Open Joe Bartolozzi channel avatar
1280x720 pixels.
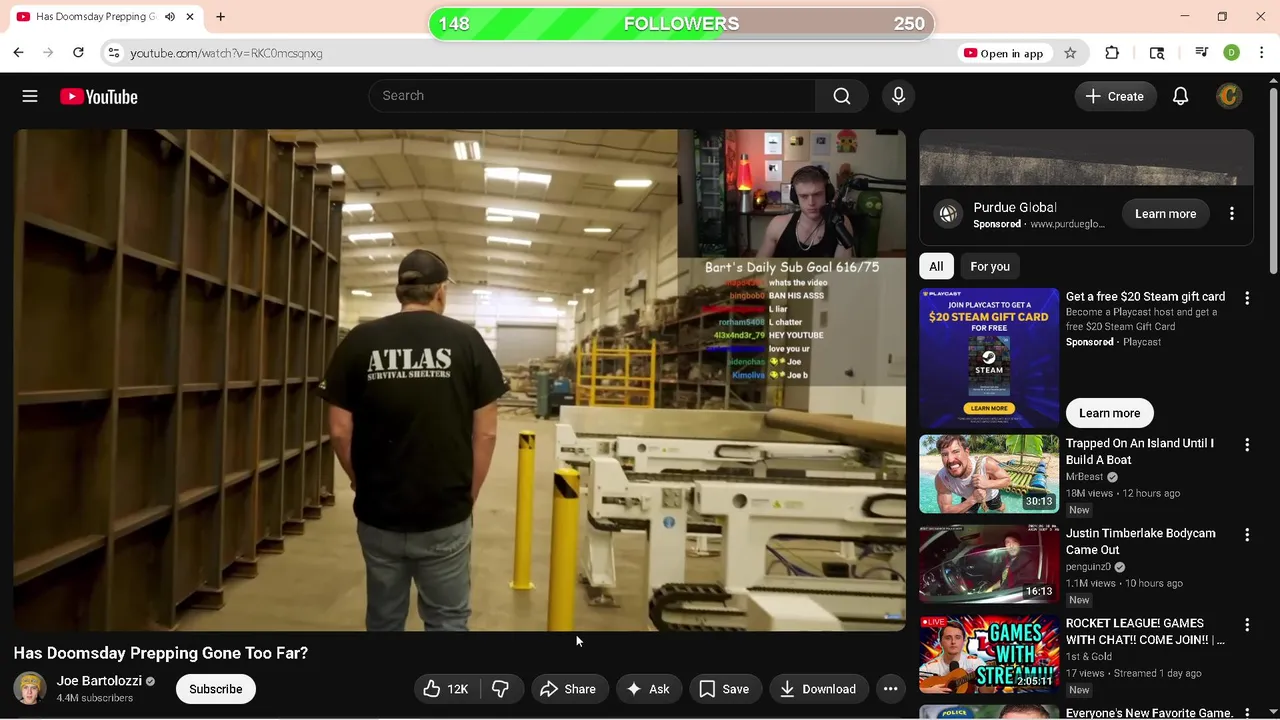pos(30,688)
